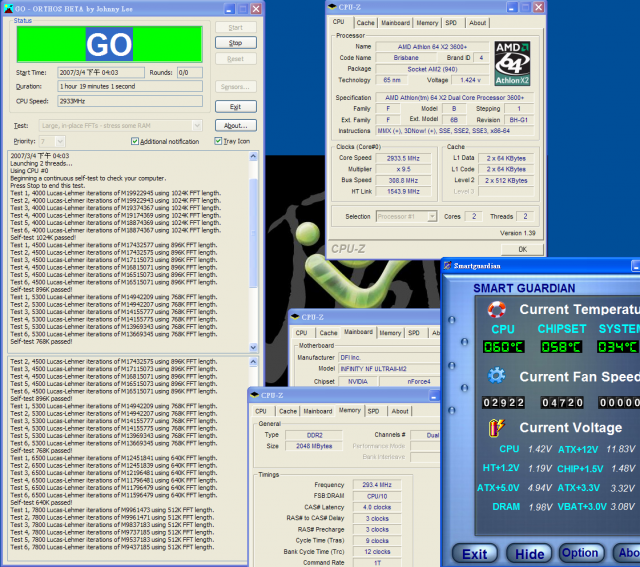The width and height of the screenshot is (640, 567).
Task: Switch to Mainboard tab in top CPU-Z
Action: tap(396, 23)
